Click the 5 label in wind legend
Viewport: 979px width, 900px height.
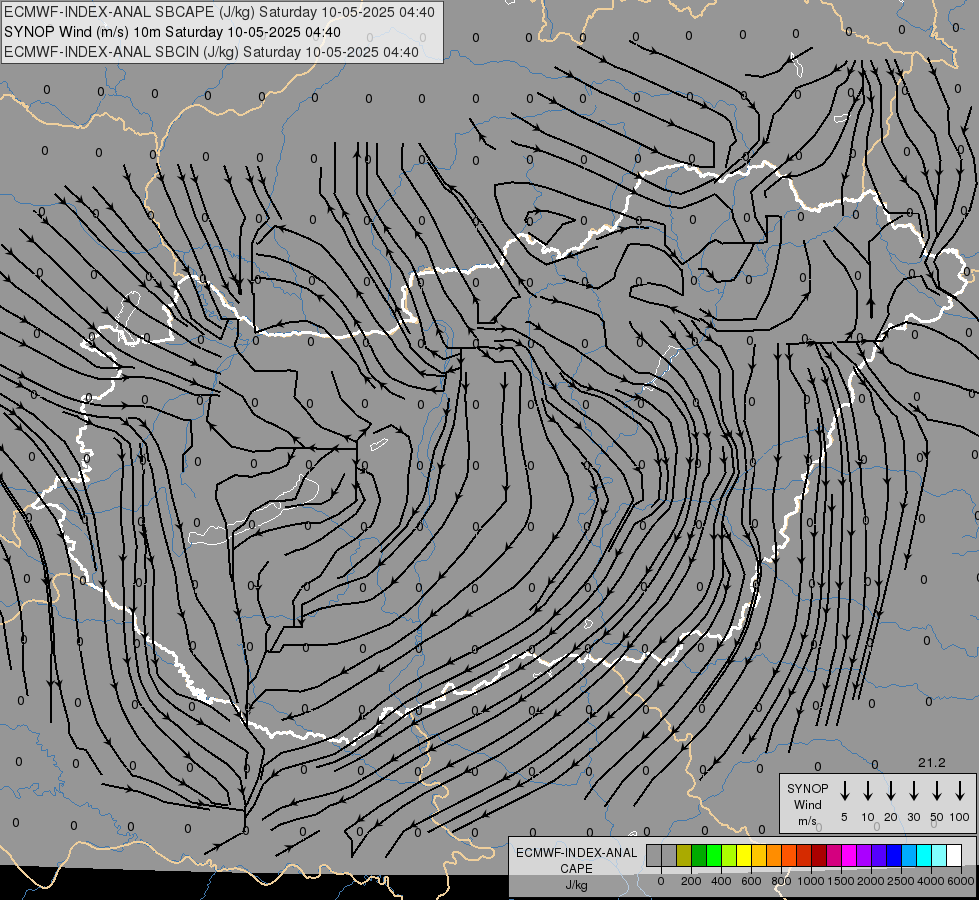844,817
